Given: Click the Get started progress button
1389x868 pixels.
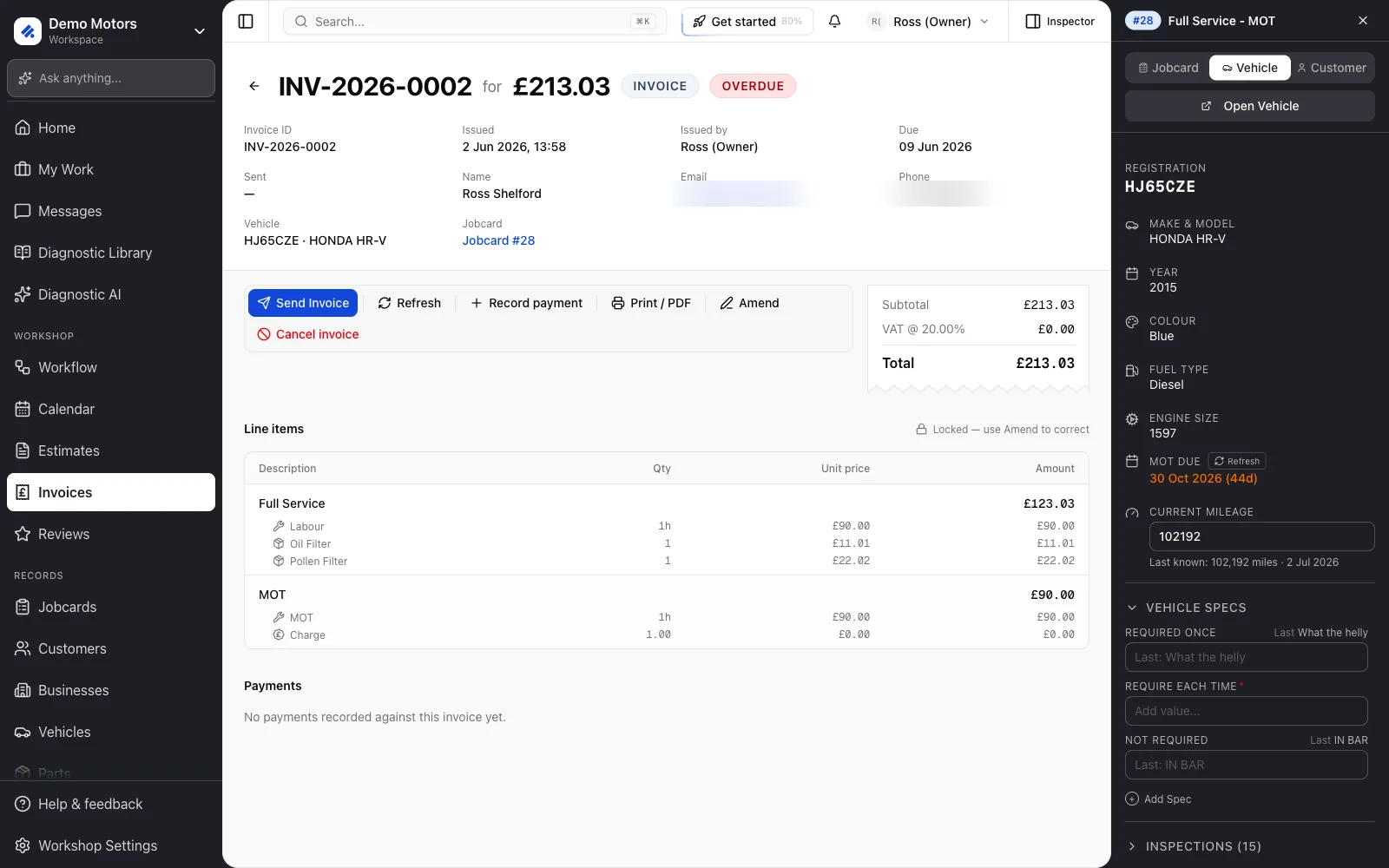Looking at the screenshot, I should (747, 21).
